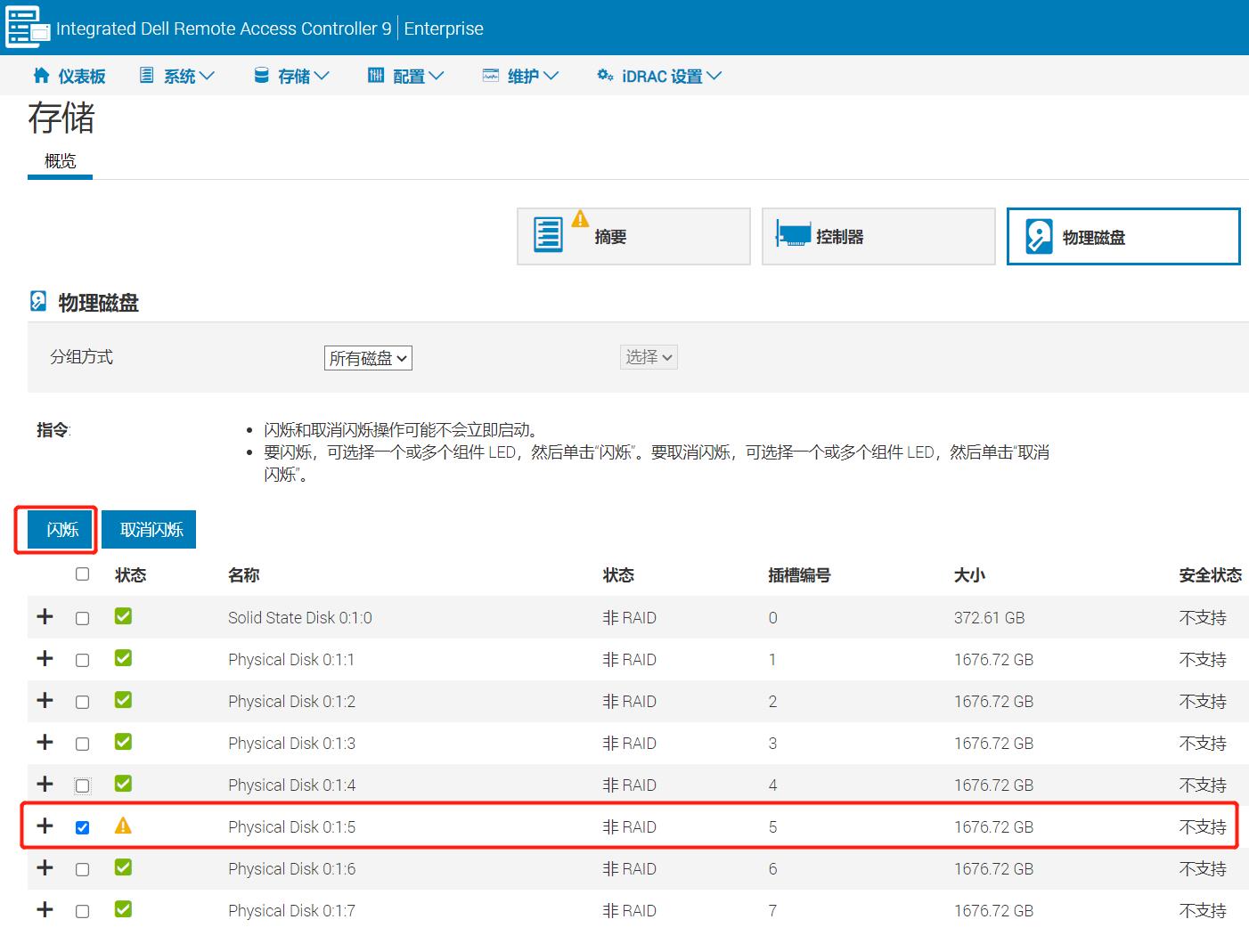Screen dimensions: 1249x952
Task: Expand details for Physical Disk 0:1:1
Action: tap(45, 658)
